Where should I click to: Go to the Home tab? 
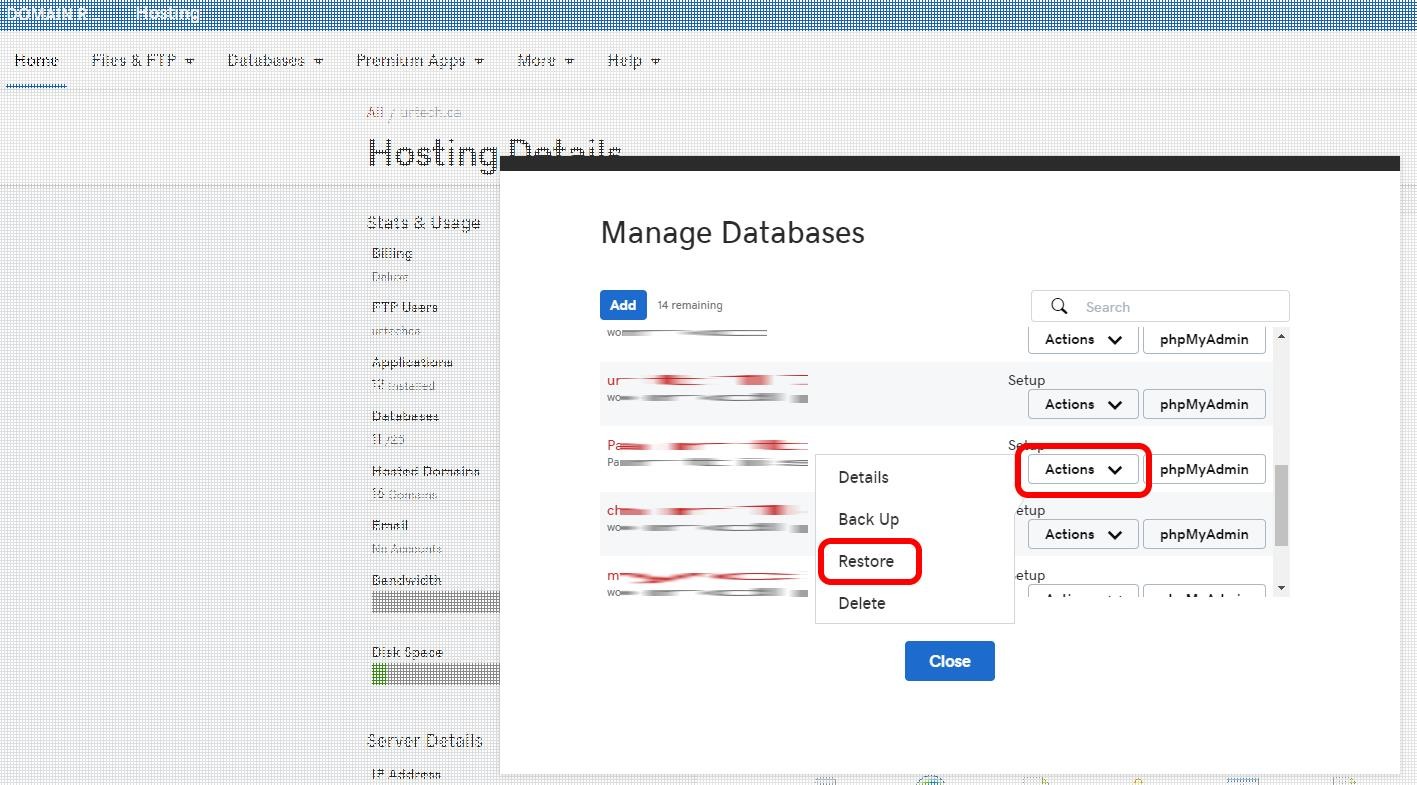pyautogui.click(x=36, y=61)
